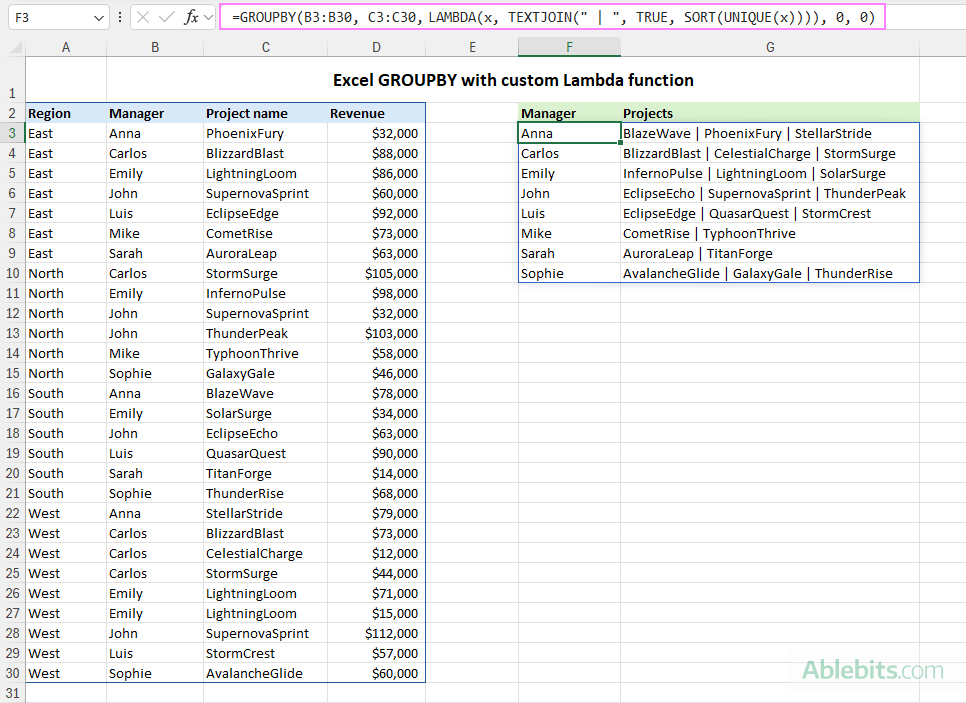Image resolution: width=966 pixels, height=703 pixels.
Task: Click 'AvalancheGlide | GalaxyGale | ThunderRise' cell
Action: 770,273
